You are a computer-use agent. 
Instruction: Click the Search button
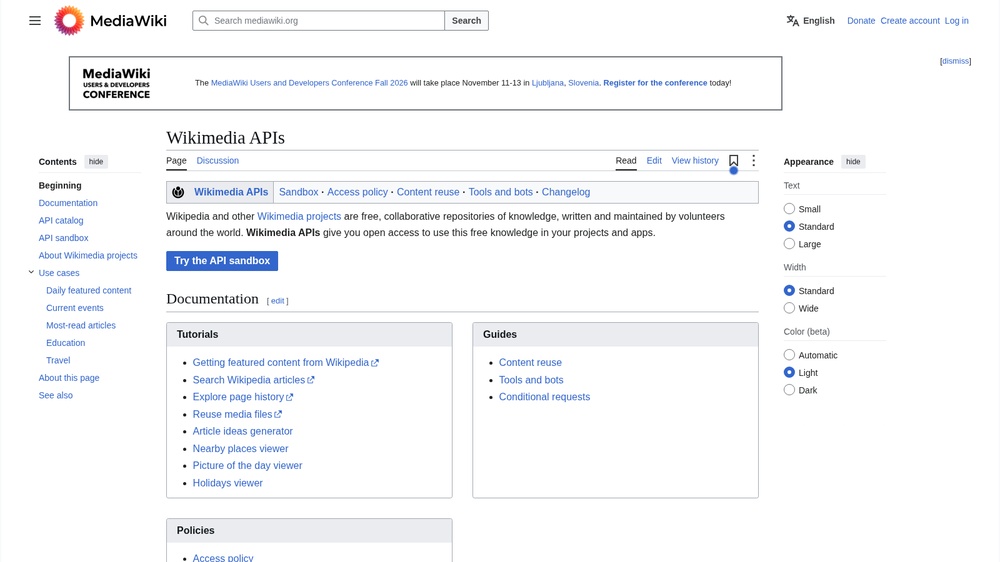pos(466,20)
